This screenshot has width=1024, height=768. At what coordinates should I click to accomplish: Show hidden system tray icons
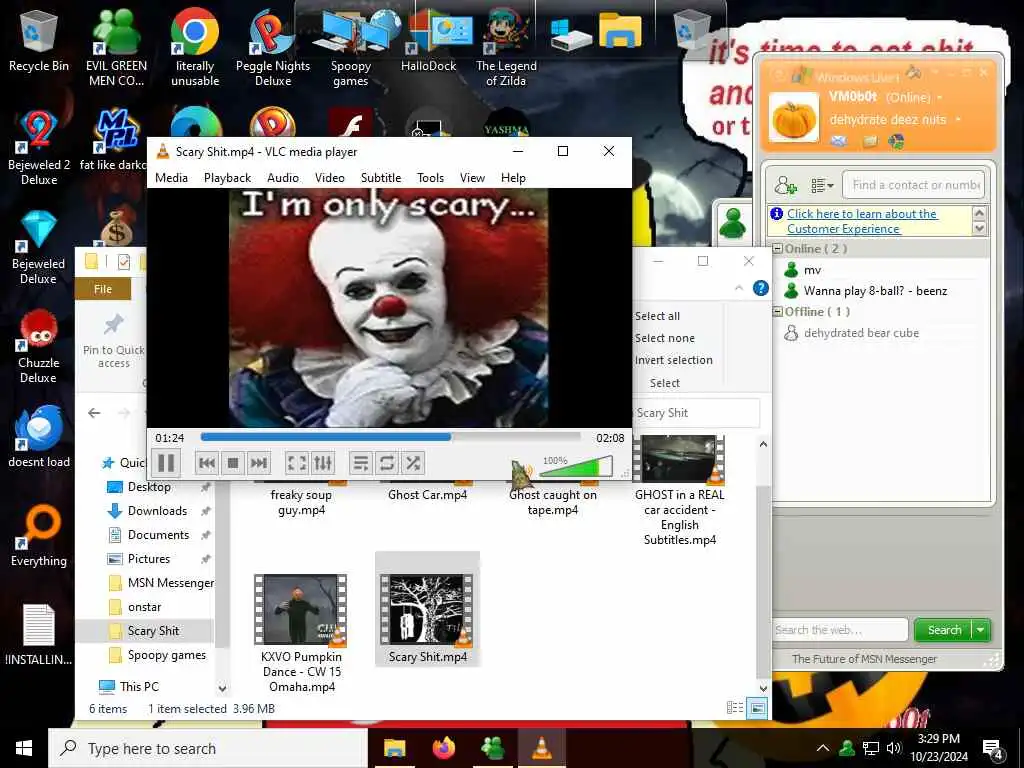pyautogui.click(x=823, y=748)
